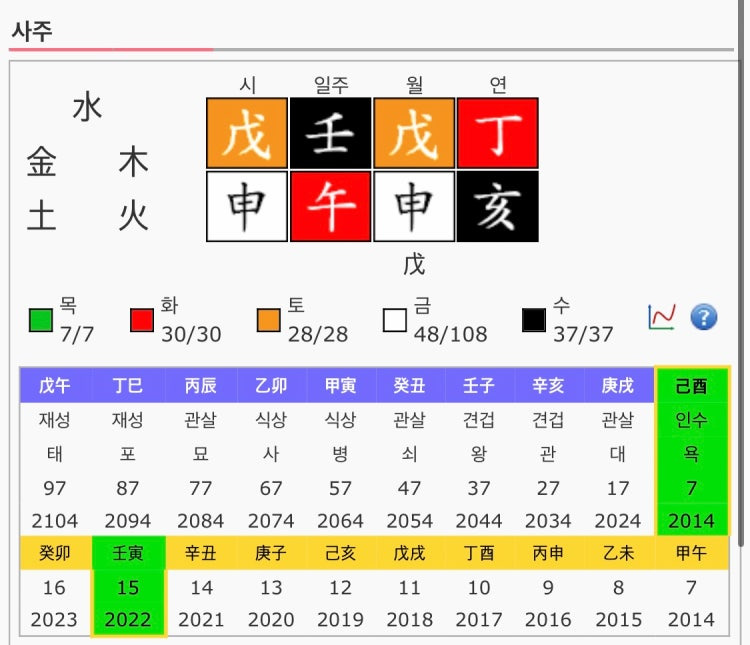Click the black 수 color swatch
Screen dimensions: 750x645
tap(534, 320)
